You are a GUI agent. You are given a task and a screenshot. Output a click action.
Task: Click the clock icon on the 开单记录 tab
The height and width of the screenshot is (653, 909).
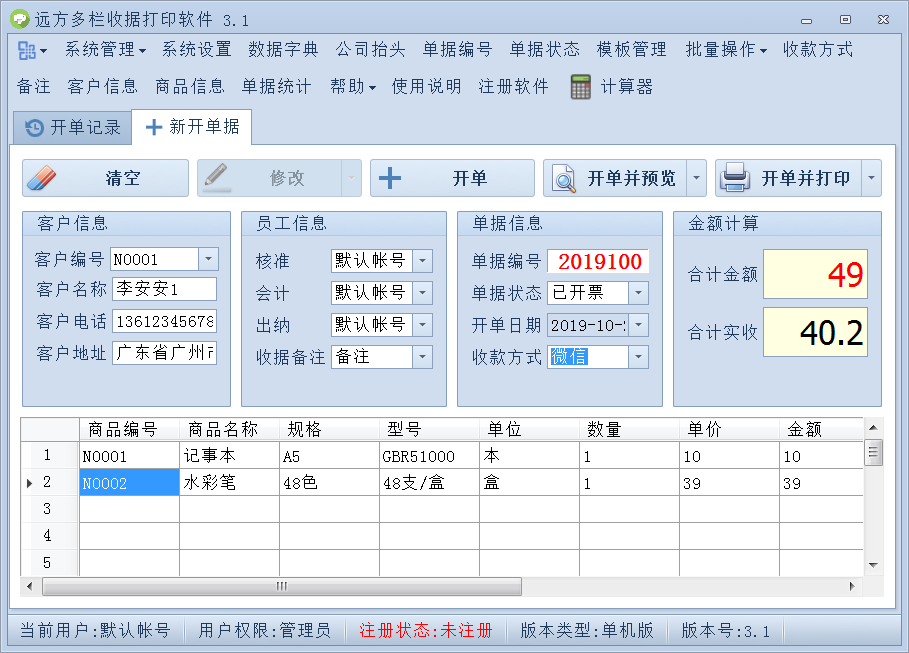point(33,128)
